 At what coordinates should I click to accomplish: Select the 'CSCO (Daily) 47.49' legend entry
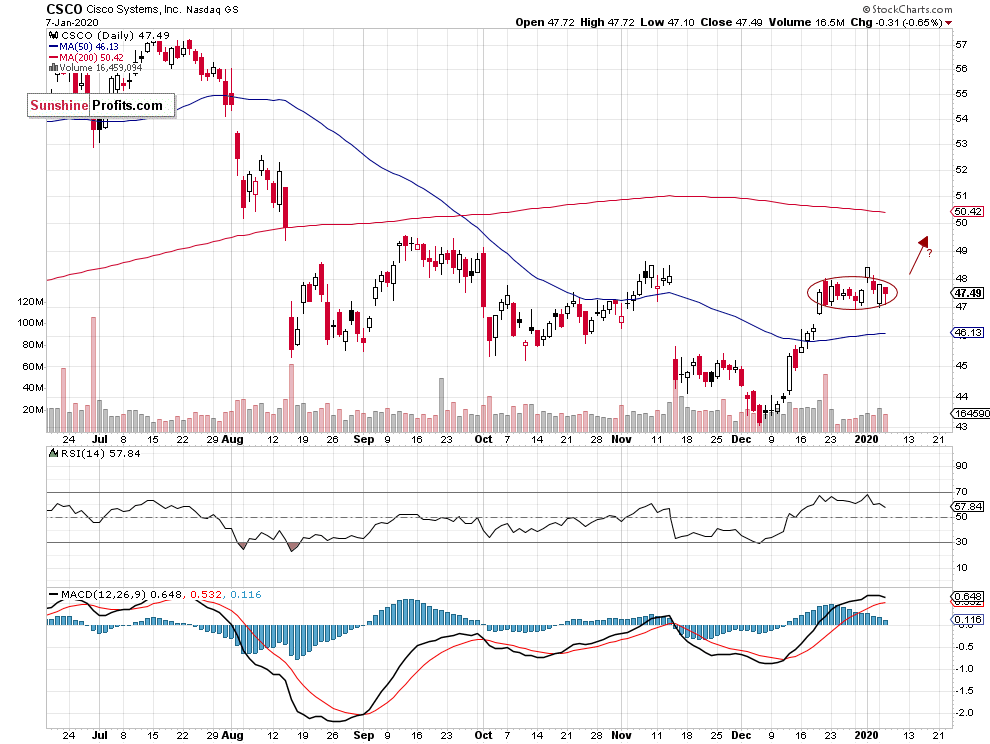[116, 35]
